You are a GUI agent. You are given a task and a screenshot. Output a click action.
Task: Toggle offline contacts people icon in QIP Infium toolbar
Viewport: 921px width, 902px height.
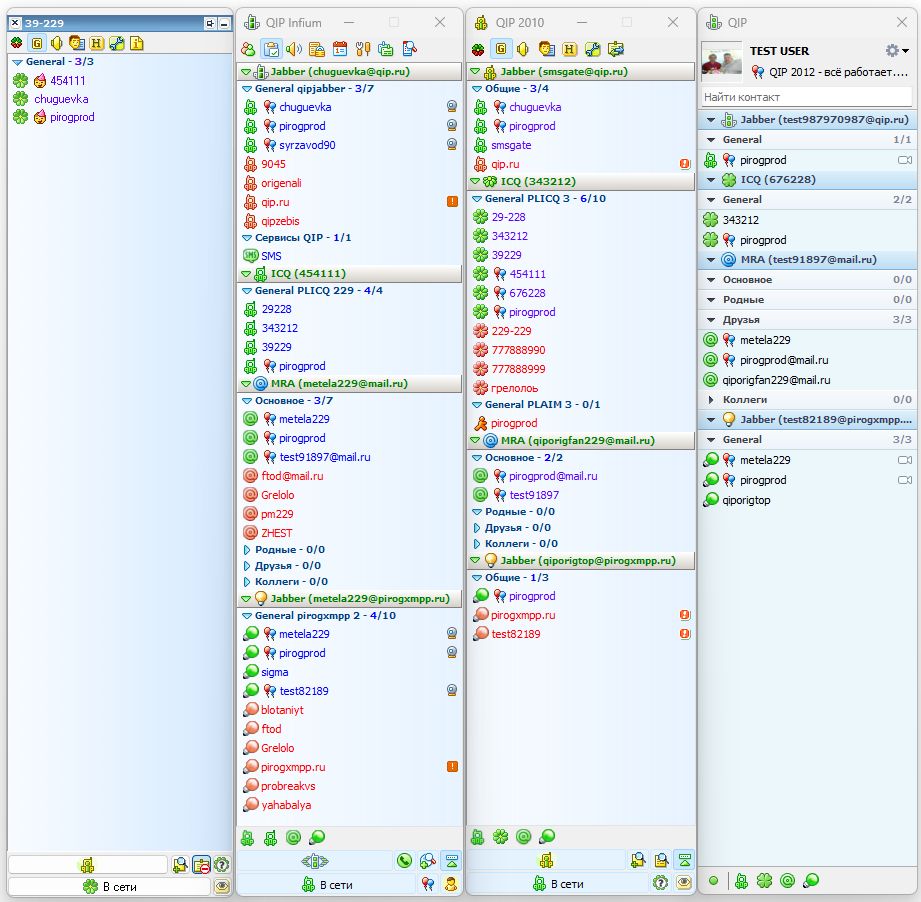point(248,49)
